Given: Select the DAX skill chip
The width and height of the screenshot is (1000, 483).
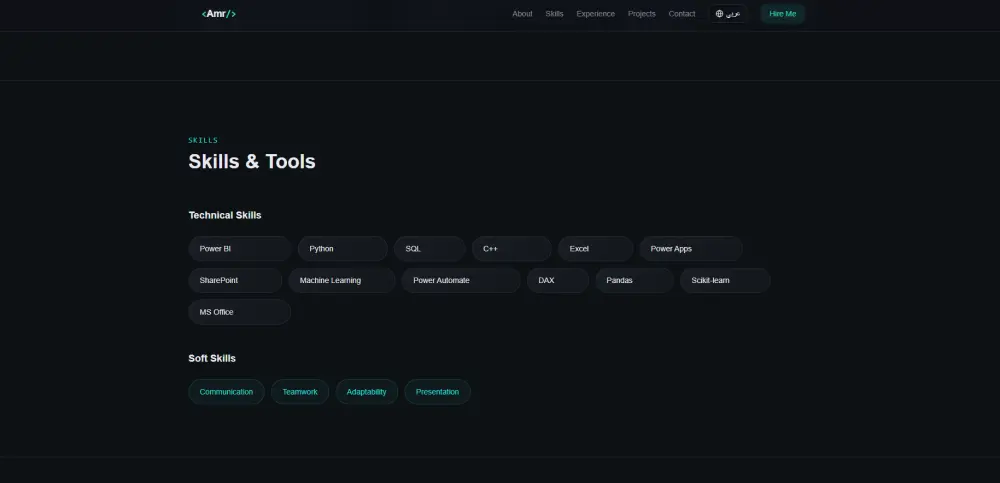Looking at the screenshot, I should coord(558,280).
